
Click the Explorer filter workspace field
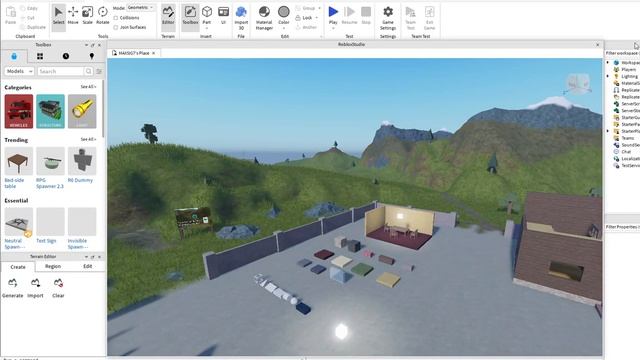coord(622,53)
